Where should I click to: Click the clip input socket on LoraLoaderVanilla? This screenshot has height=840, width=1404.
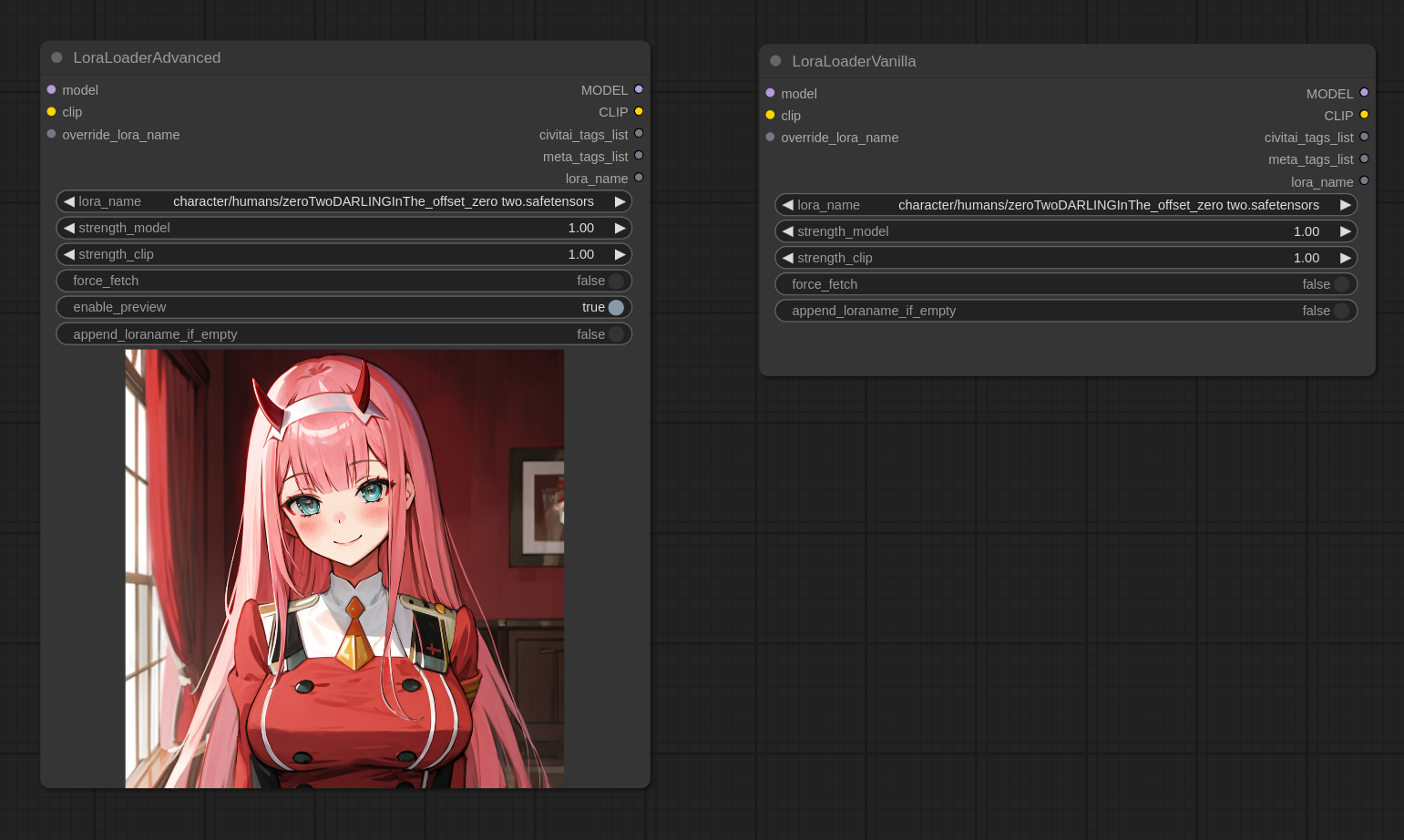pyautogui.click(x=770, y=115)
